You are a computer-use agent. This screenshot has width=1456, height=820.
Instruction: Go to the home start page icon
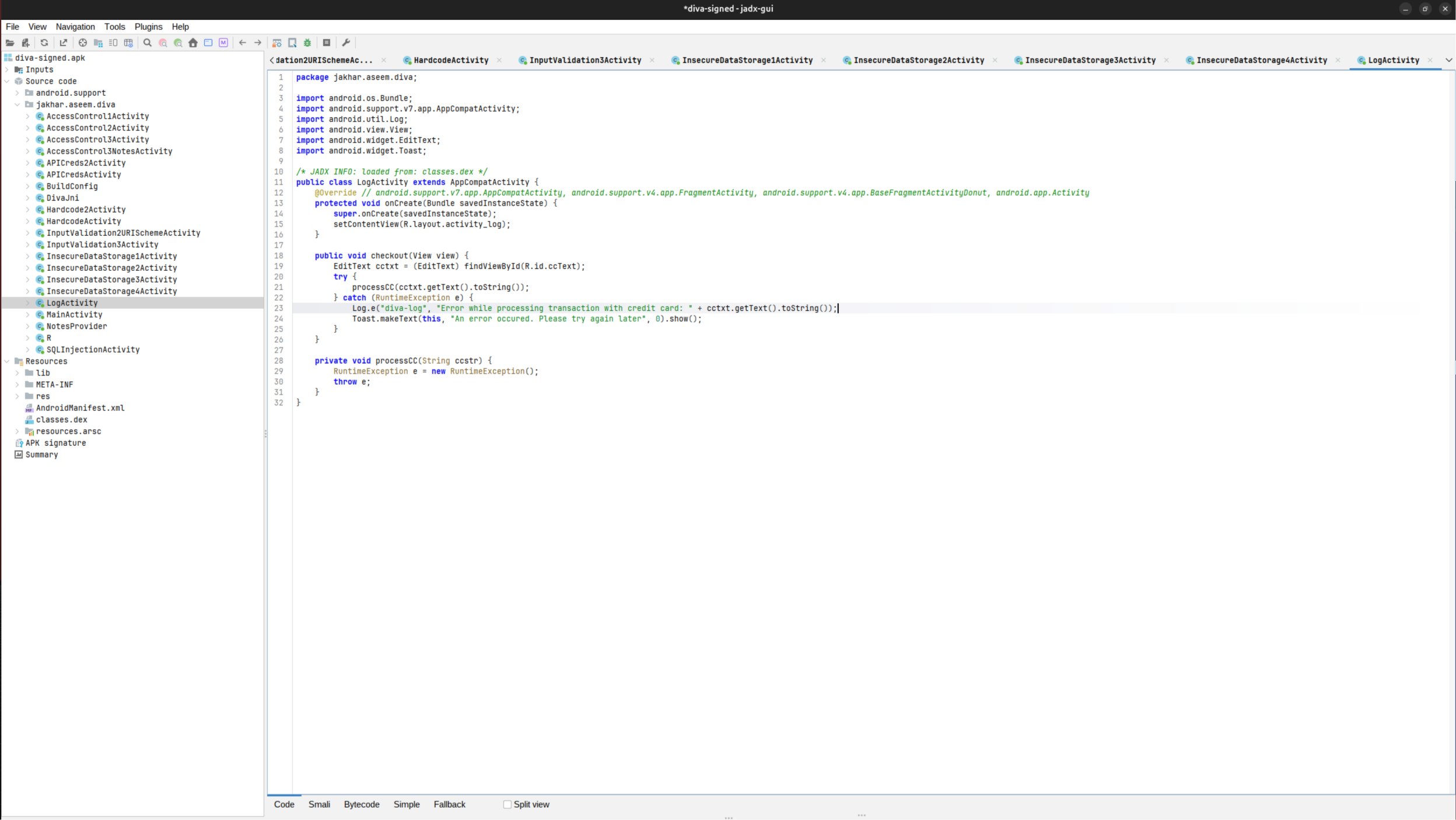coord(193,43)
